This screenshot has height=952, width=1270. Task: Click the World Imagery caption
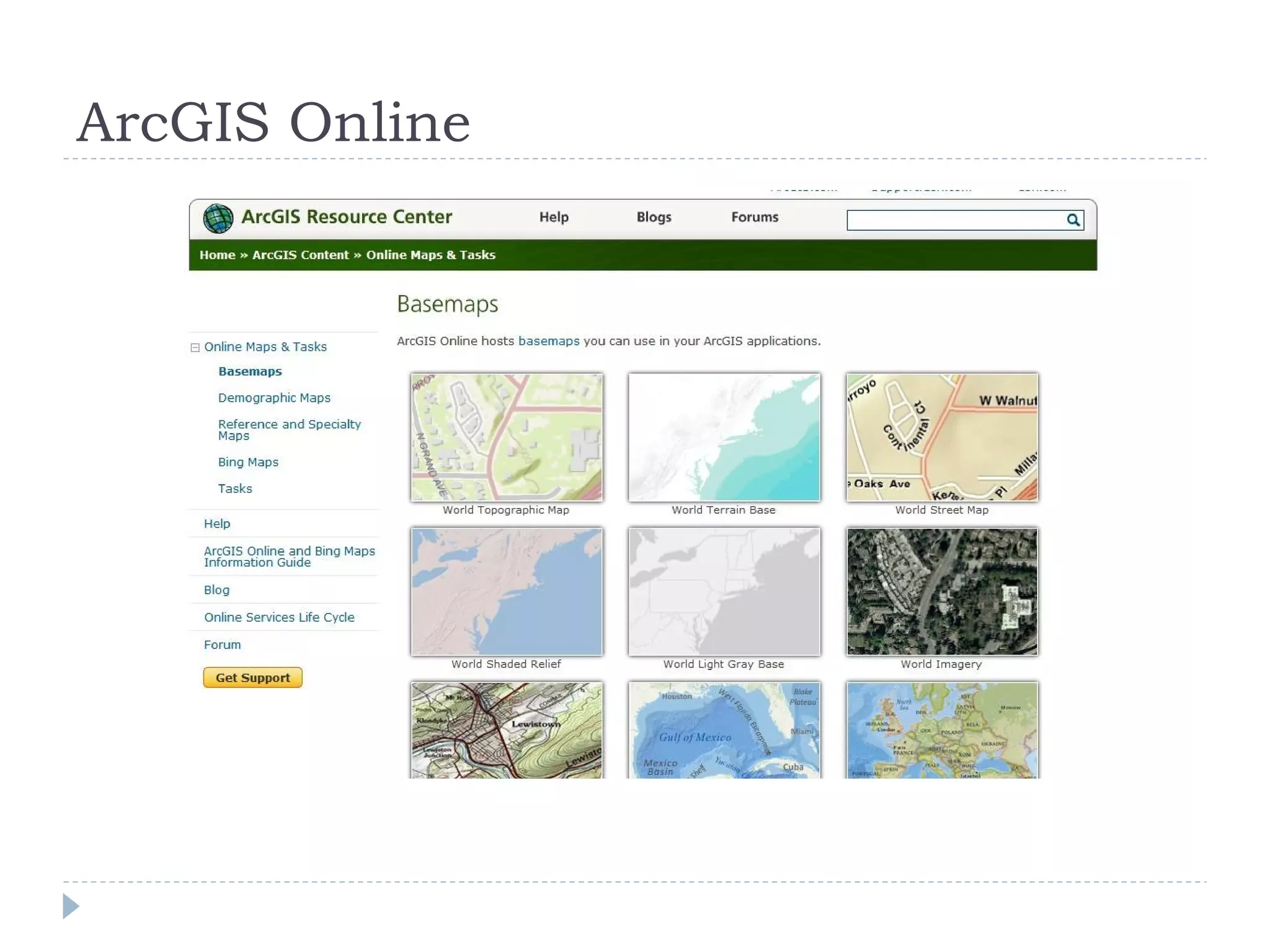click(941, 664)
